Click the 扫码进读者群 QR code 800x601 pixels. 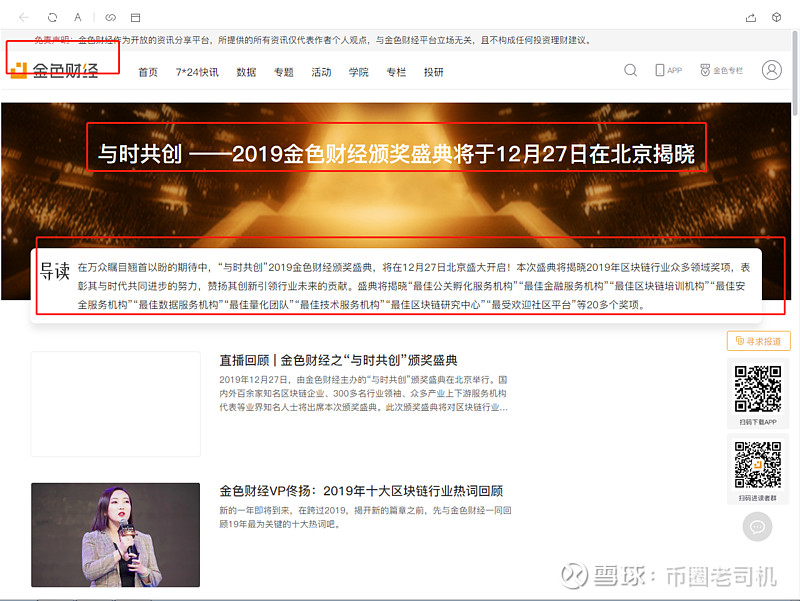pos(758,464)
